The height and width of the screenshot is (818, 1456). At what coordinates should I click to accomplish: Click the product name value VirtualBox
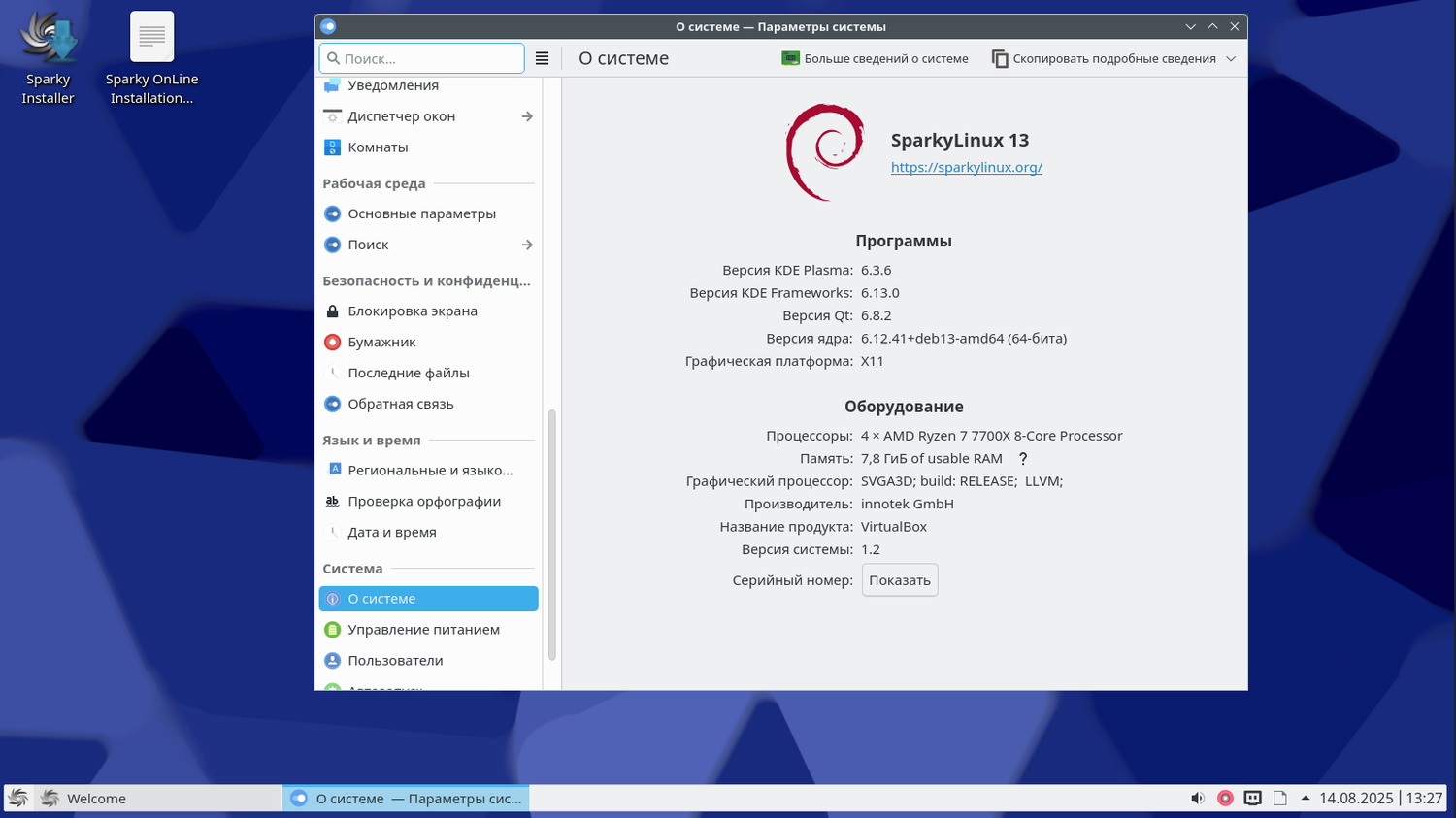[x=894, y=527]
